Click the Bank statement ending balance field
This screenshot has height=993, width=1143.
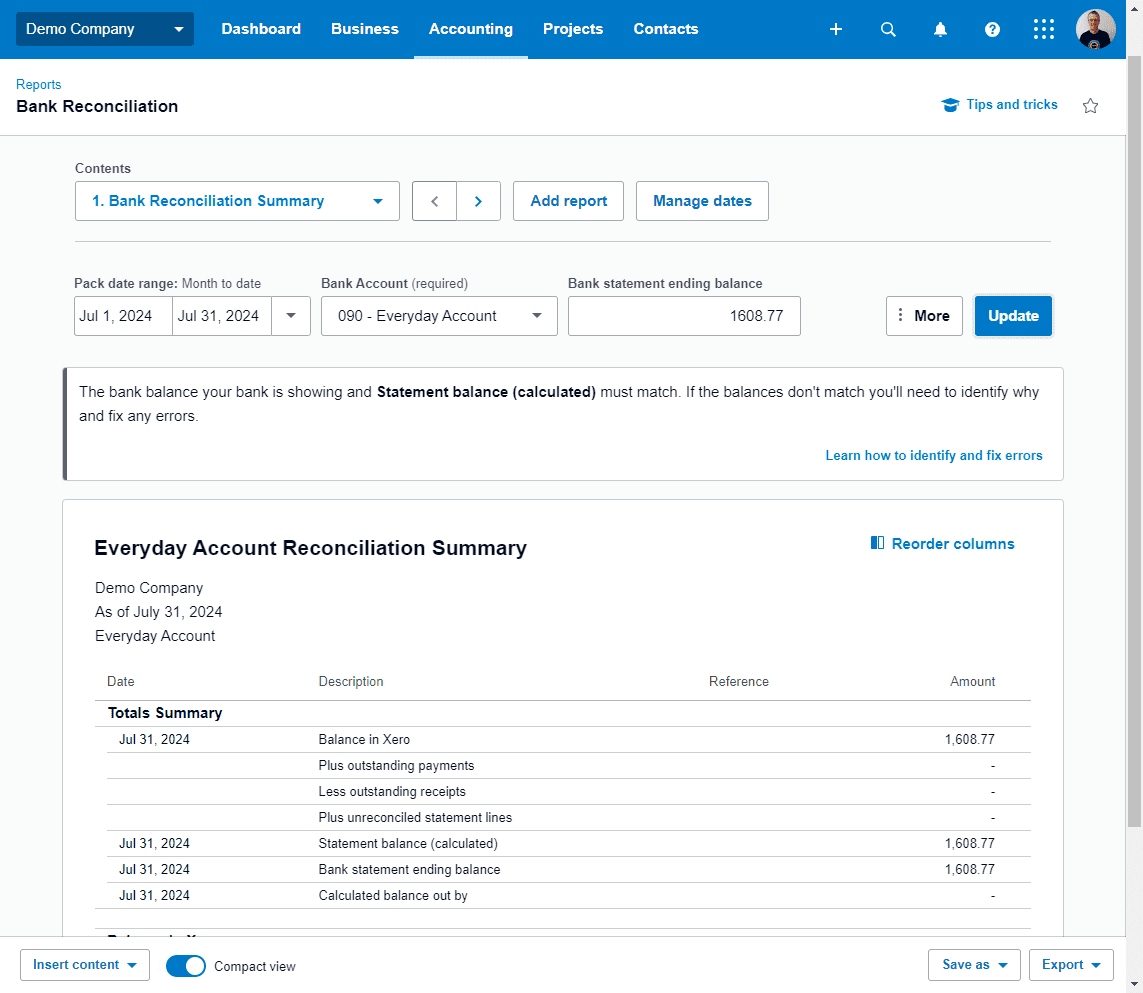pyautogui.click(x=684, y=316)
